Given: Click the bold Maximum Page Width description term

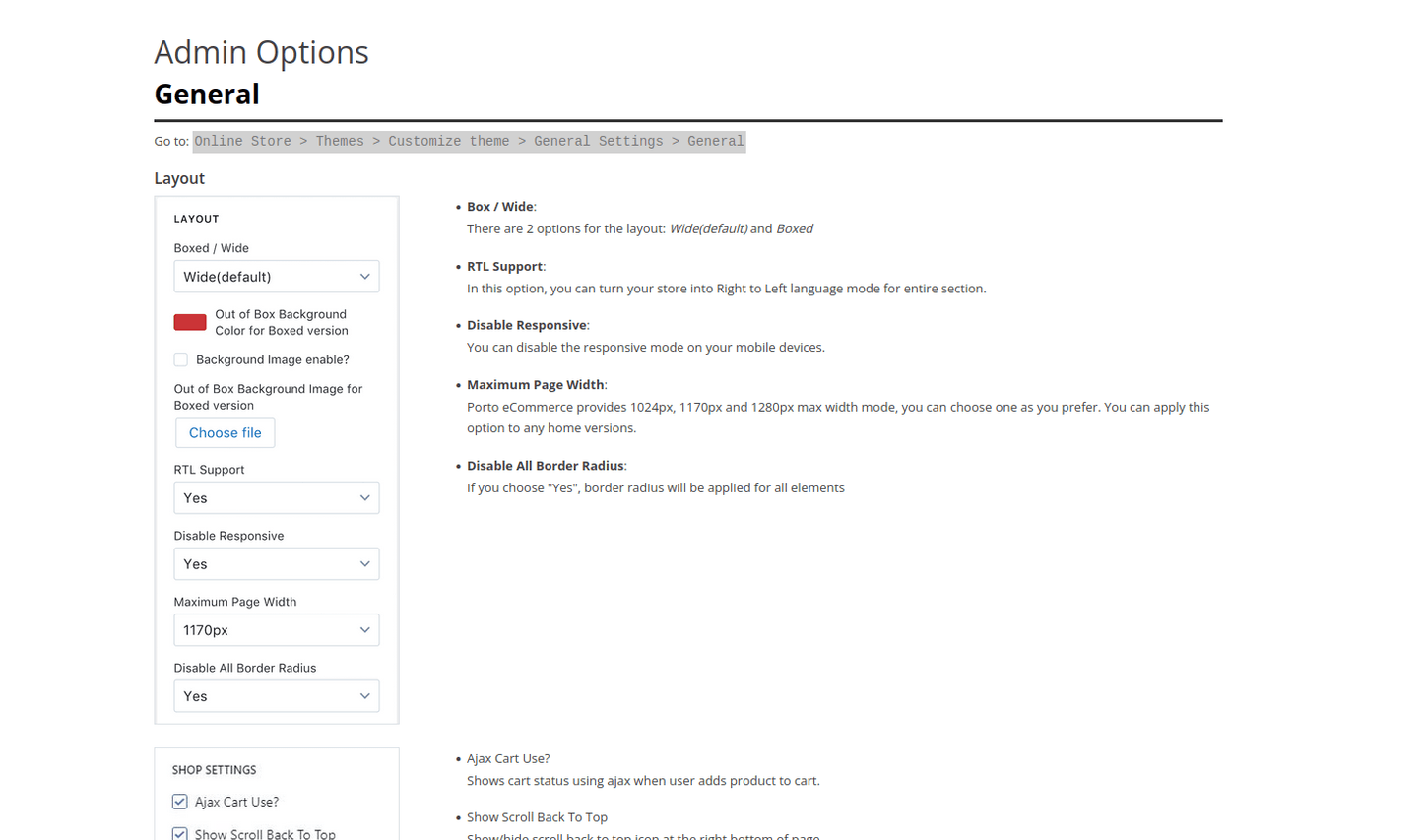Looking at the screenshot, I should [535, 385].
